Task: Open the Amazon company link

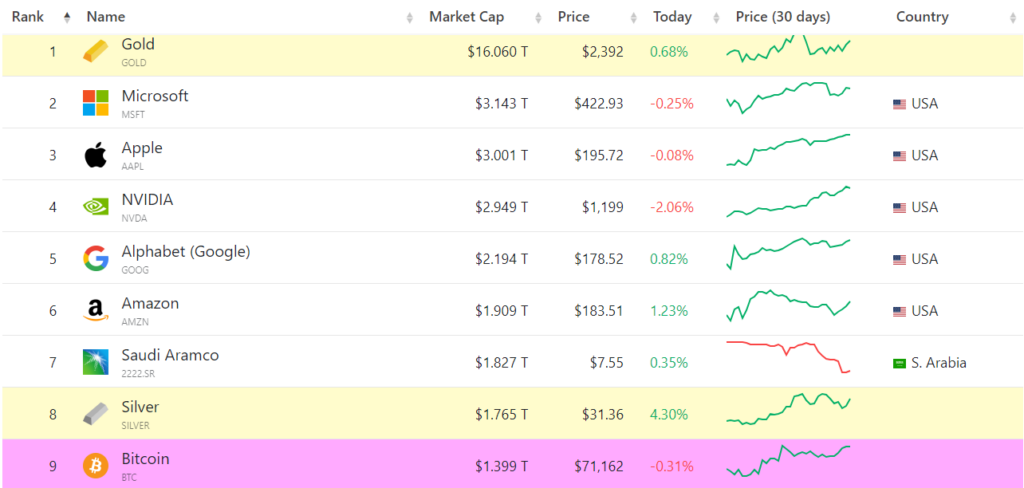Action: point(150,304)
